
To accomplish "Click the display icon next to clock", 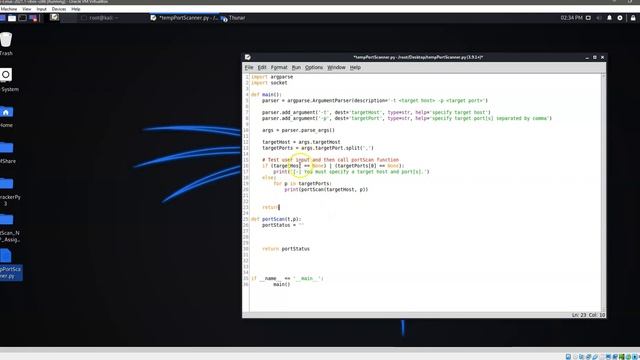I will (x=588, y=18).
